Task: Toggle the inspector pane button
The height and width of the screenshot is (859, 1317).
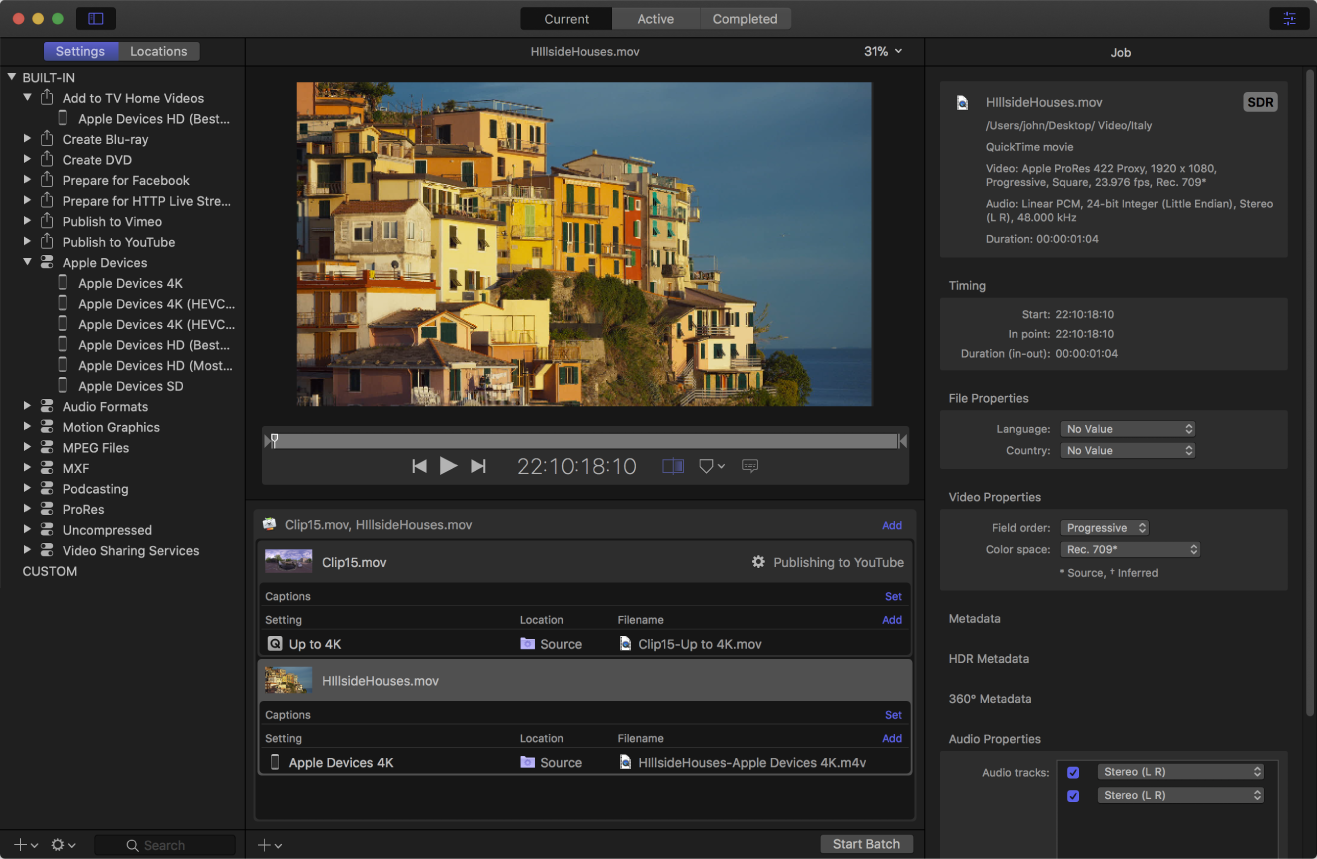Action: pyautogui.click(x=1289, y=19)
